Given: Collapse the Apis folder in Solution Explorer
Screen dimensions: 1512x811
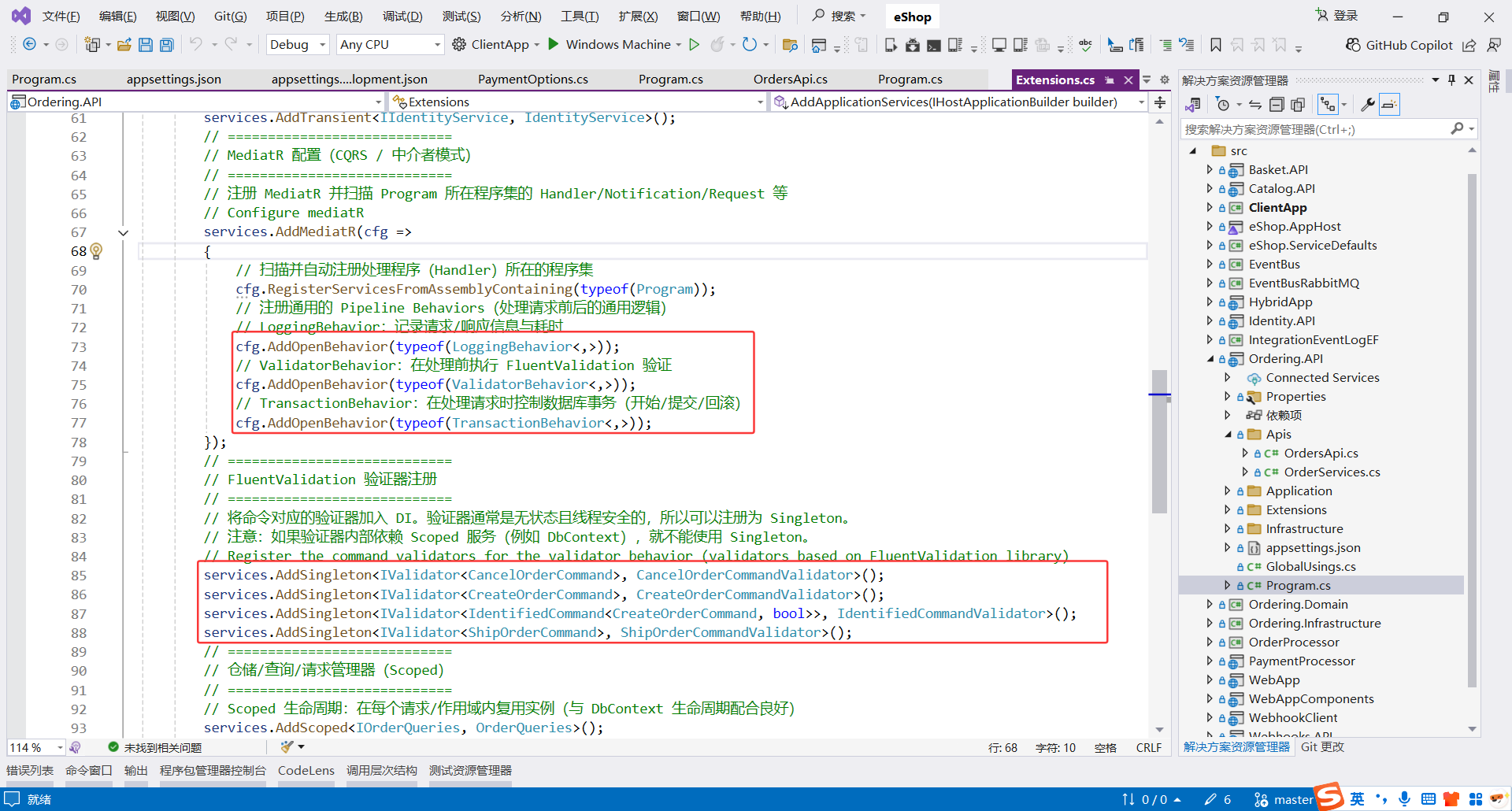Looking at the screenshot, I should pos(1228,435).
